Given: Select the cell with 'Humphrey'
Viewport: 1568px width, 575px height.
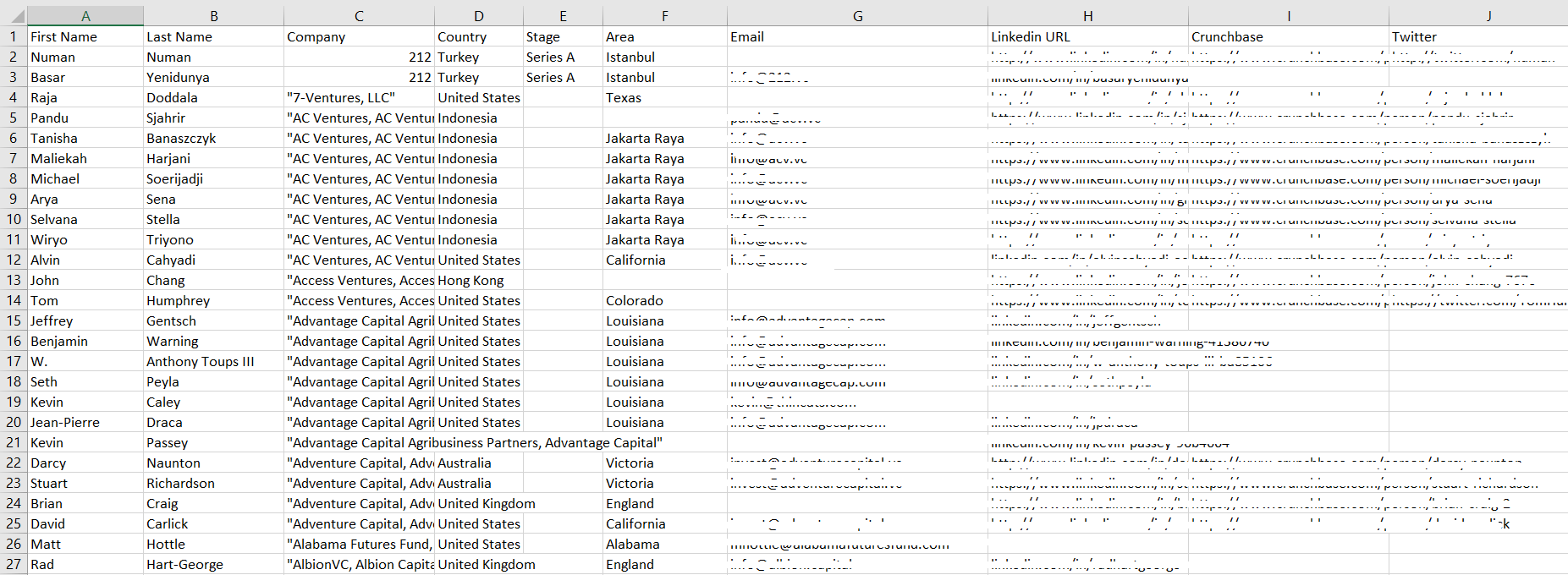Looking at the screenshot, I should (x=213, y=300).
